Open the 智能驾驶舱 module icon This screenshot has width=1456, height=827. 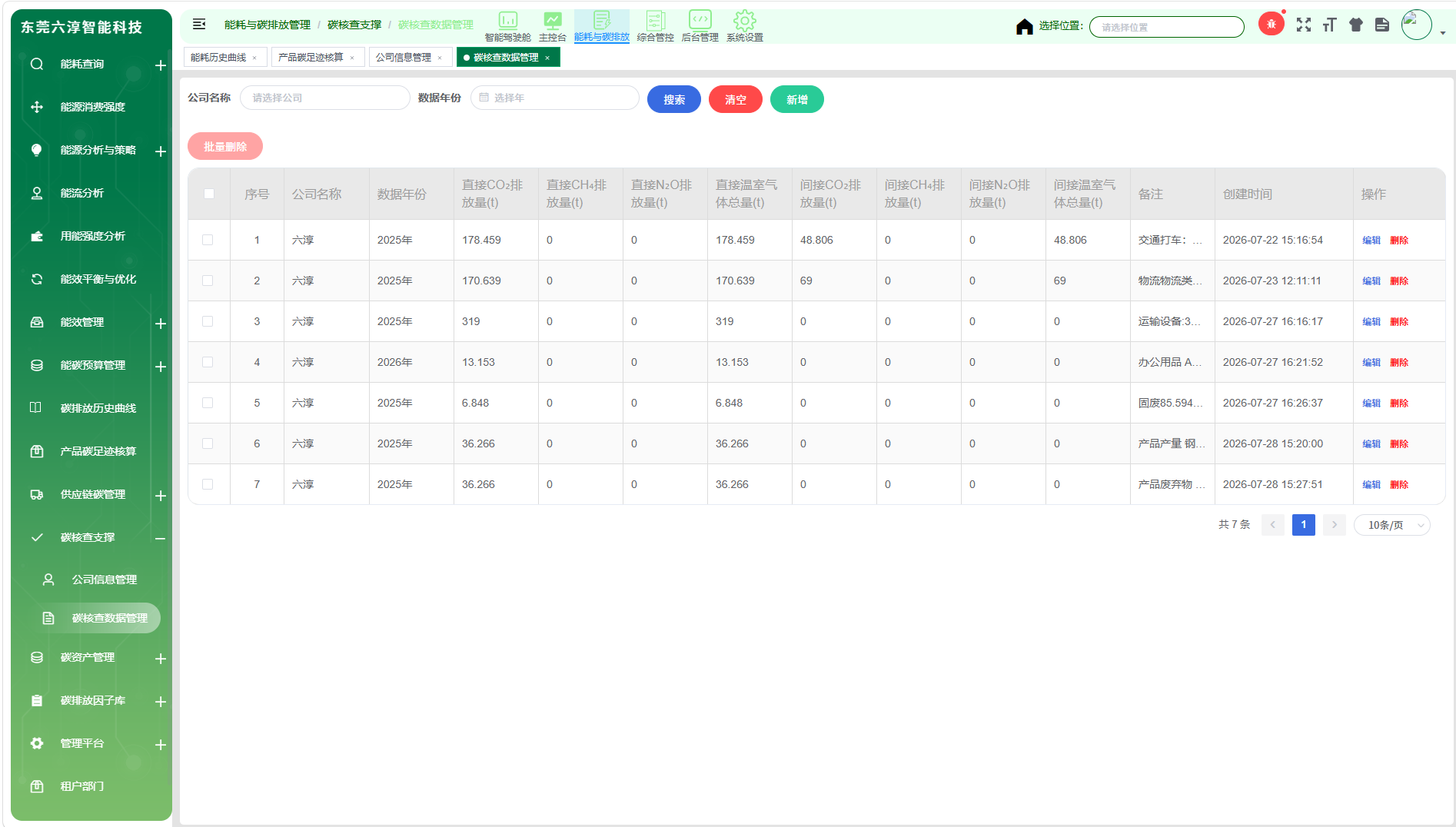click(507, 27)
